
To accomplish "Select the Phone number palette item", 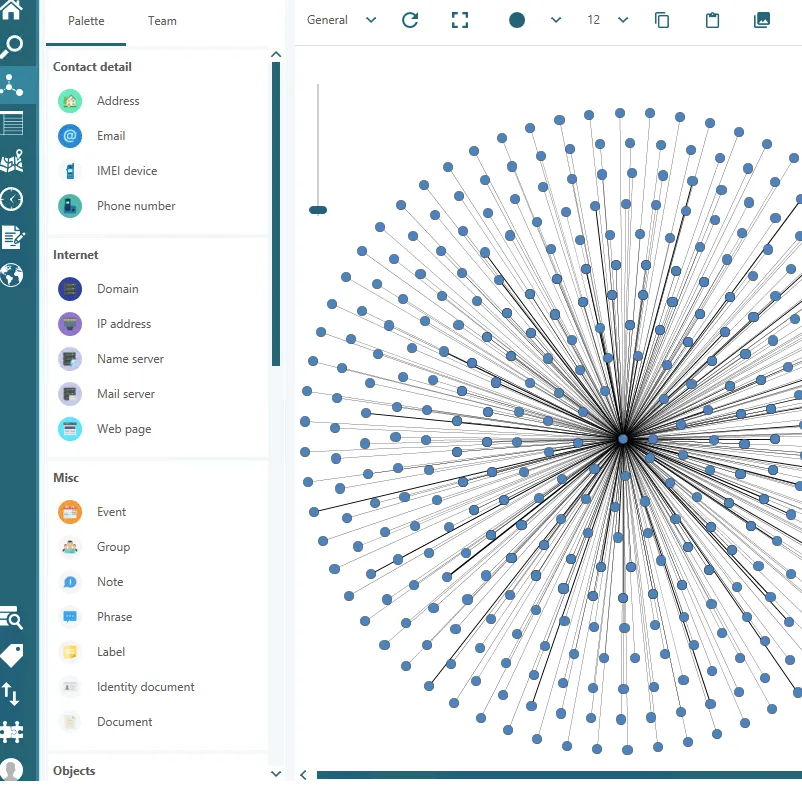I will 135,206.
